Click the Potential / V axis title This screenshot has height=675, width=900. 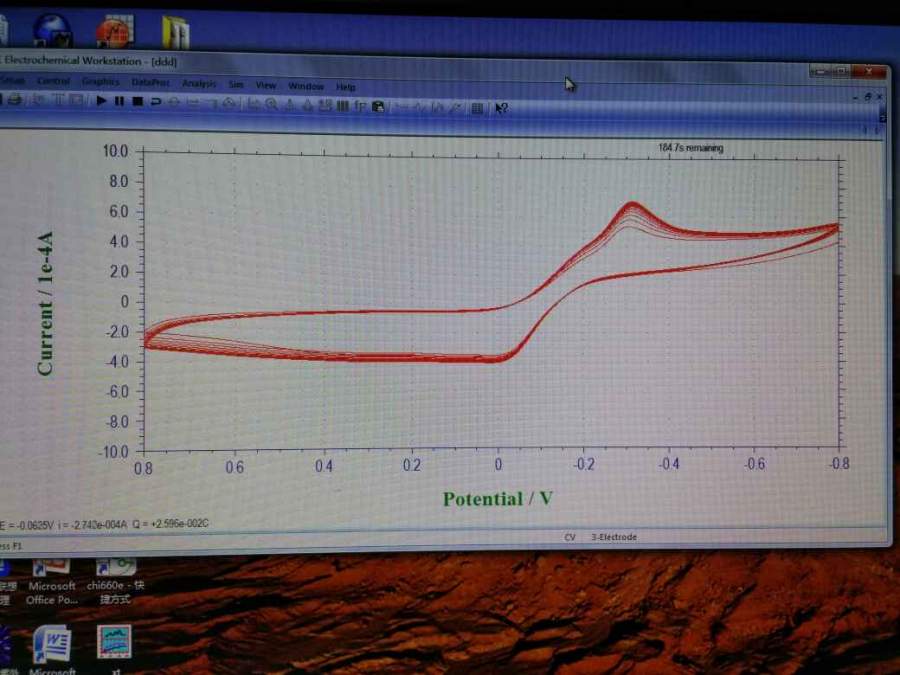tap(498, 499)
